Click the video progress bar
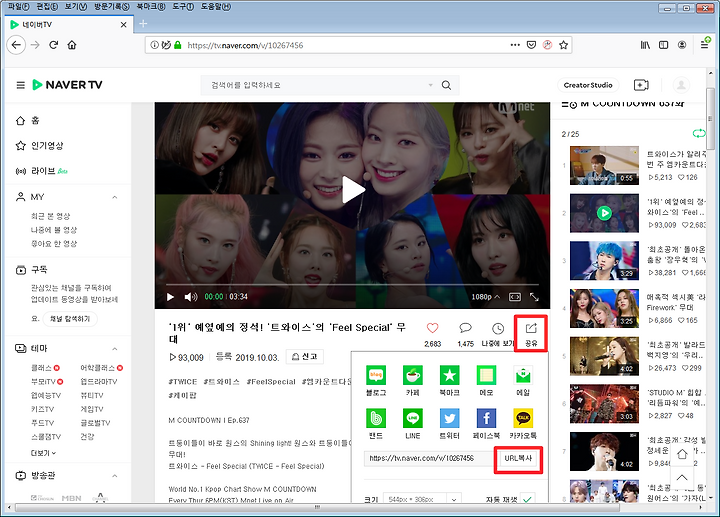The width and height of the screenshot is (720, 517). tap(352, 285)
